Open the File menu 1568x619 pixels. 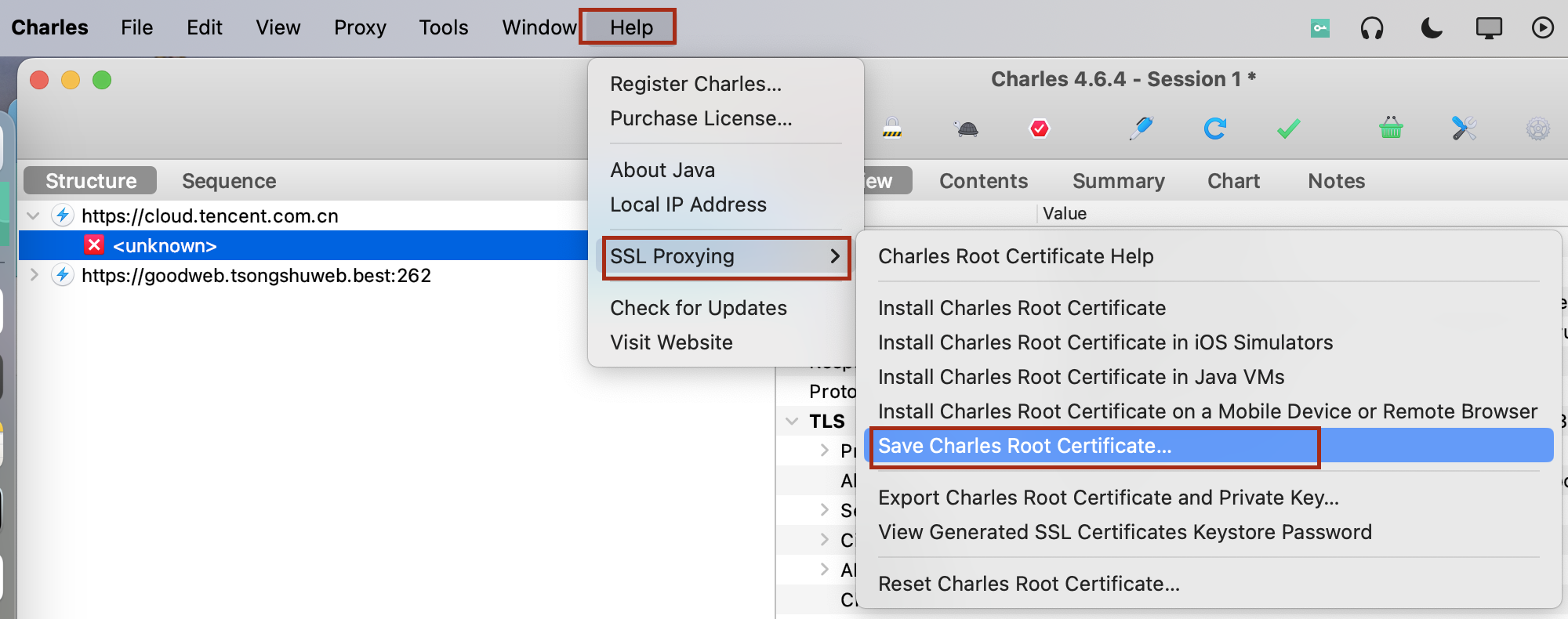point(136,27)
